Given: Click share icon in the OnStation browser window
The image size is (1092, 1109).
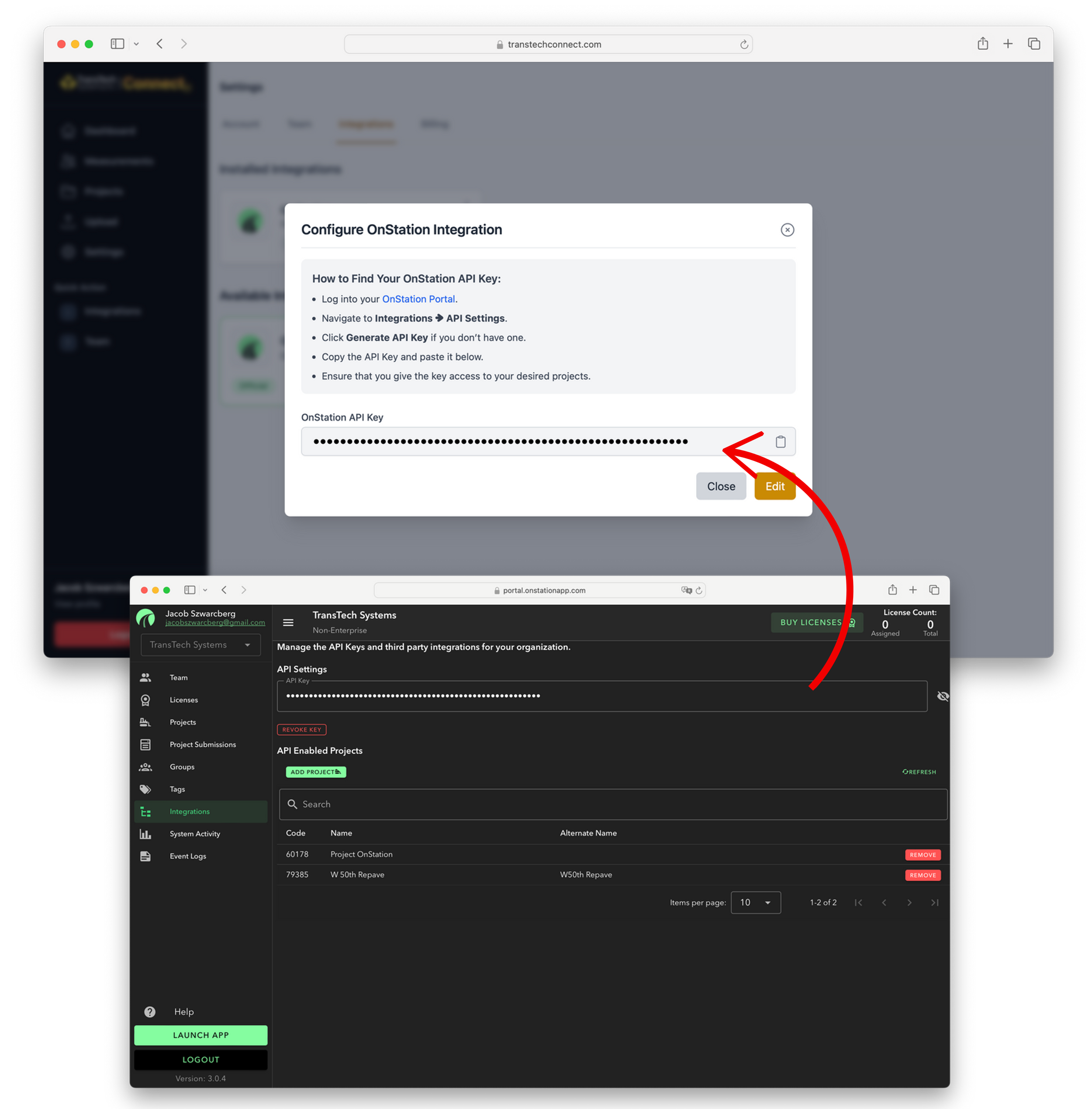Looking at the screenshot, I should [x=892, y=589].
